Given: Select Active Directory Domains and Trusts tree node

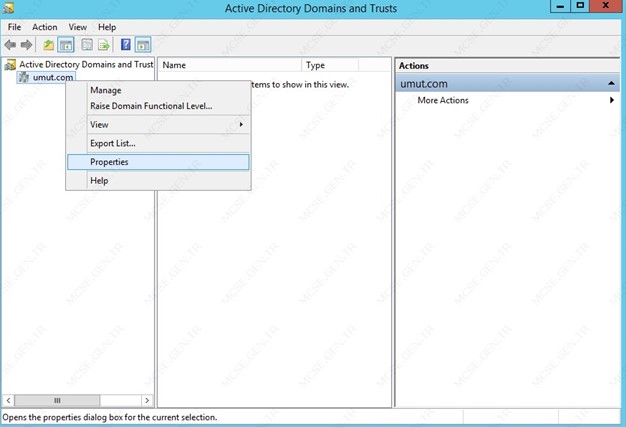Looking at the screenshot, I should [x=86, y=64].
